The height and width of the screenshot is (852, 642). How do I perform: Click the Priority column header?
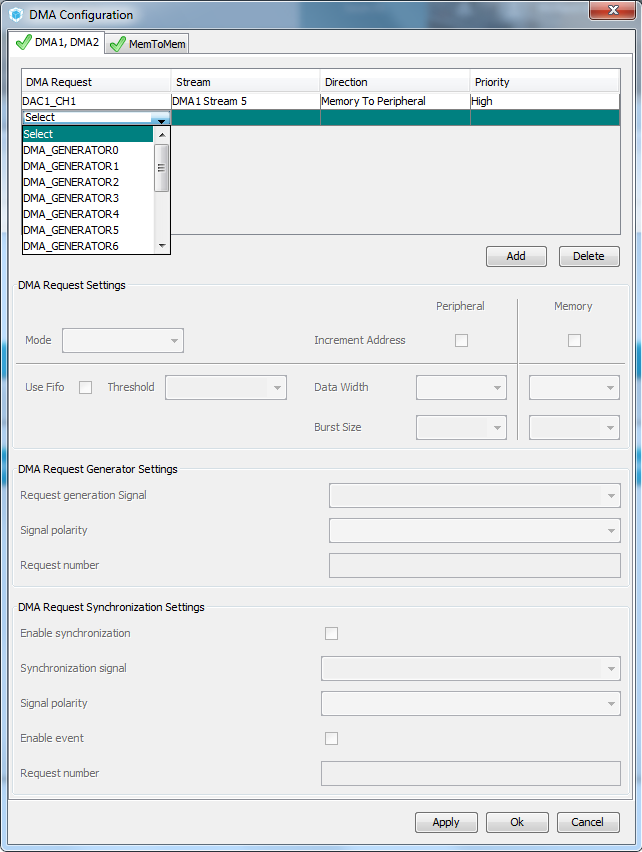click(545, 82)
